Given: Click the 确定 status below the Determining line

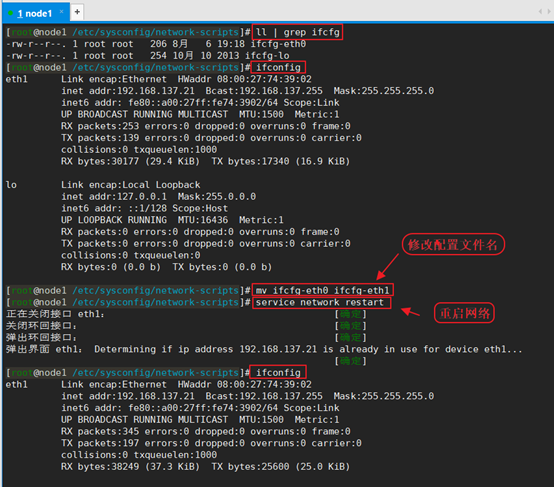Looking at the screenshot, I should pos(350,361).
